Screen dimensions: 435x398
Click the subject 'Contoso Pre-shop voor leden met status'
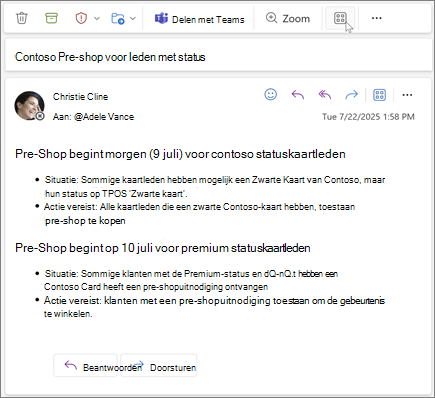click(110, 57)
